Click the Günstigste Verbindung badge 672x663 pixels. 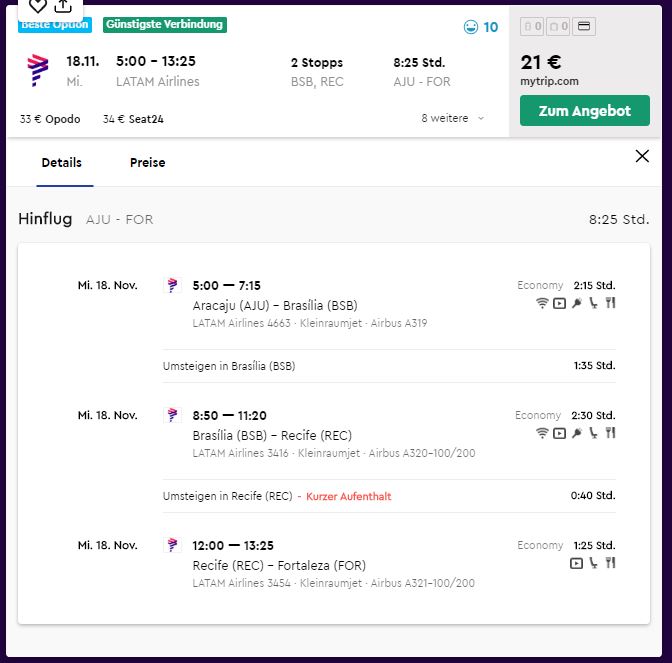[x=165, y=24]
